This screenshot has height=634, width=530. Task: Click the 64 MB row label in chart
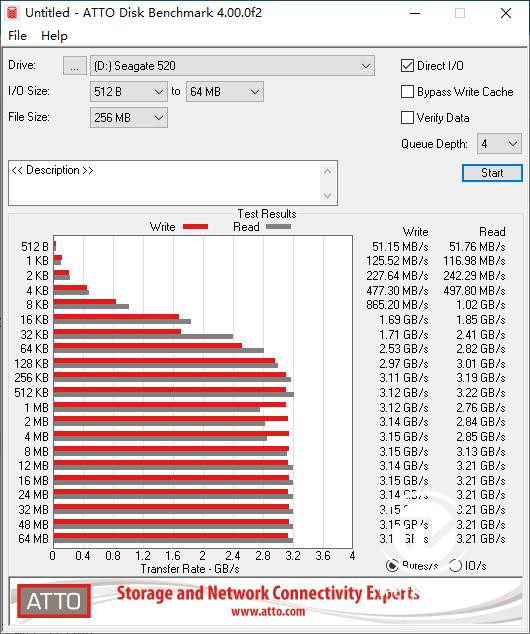[34, 539]
